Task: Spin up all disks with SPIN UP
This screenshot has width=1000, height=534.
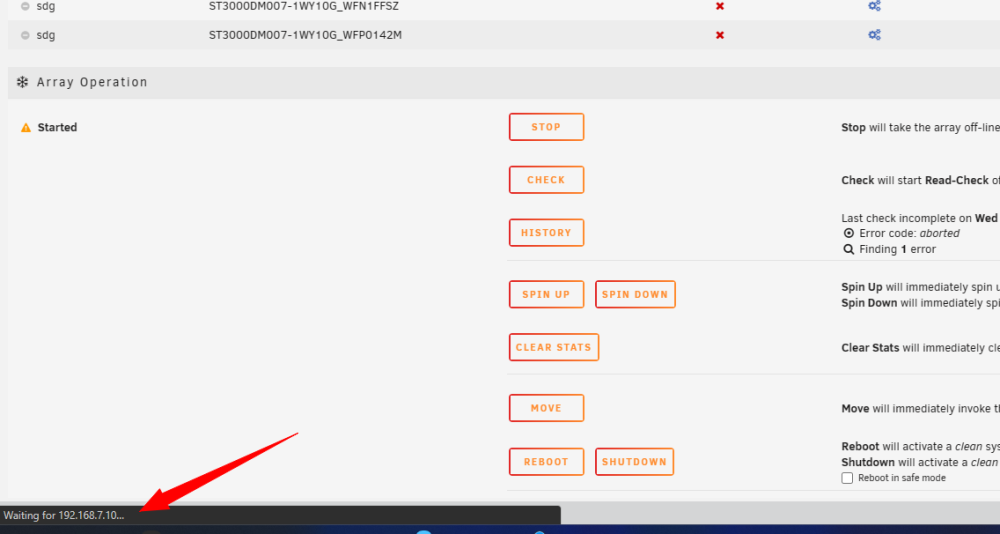Action: (x=546, y=294)
